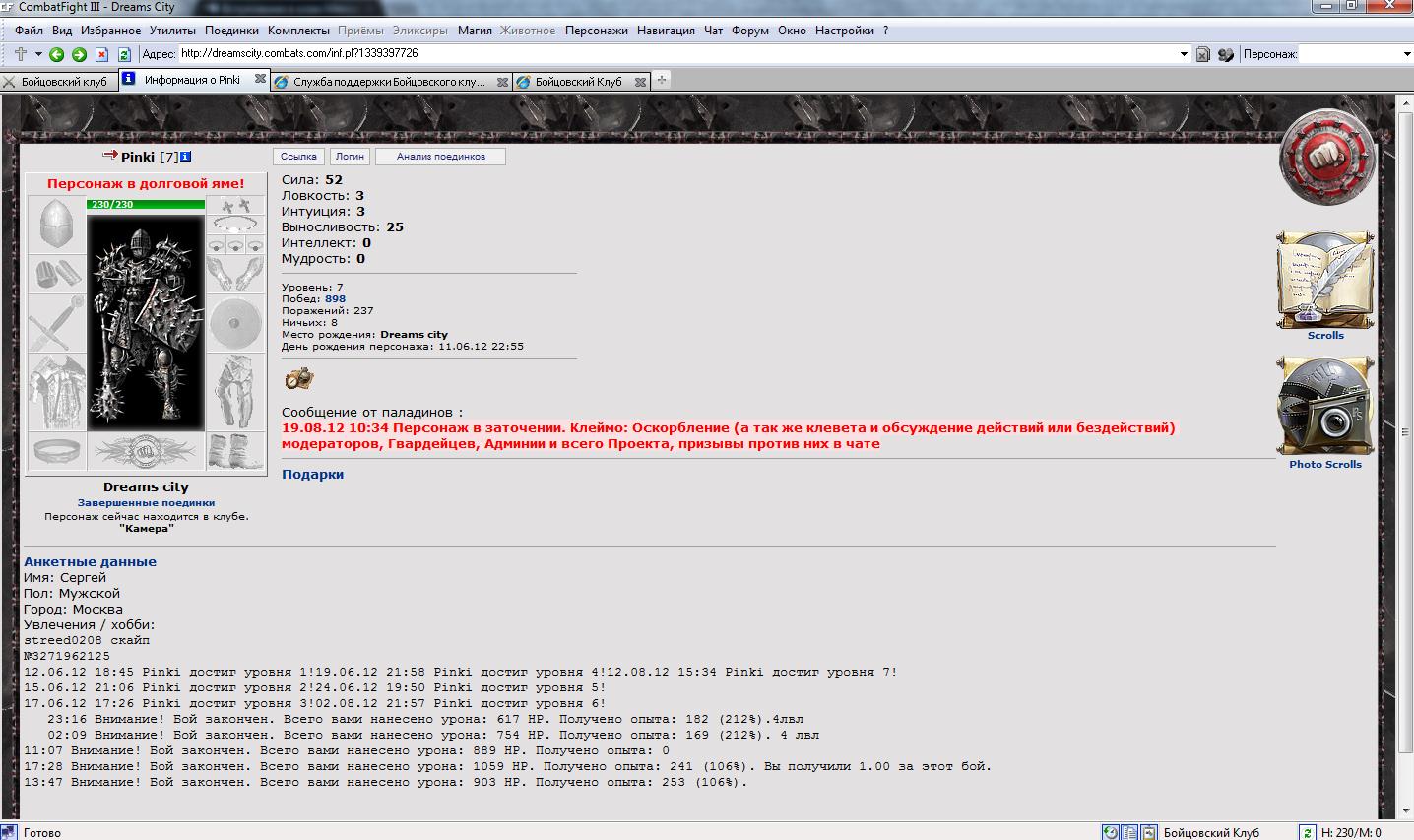Click the Логин button

pyautogui.click(x=350, y=157)
